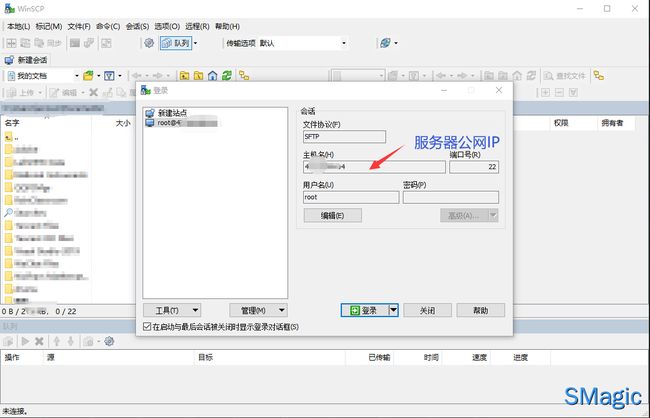Click the 密码 password field
Screen dimensions: 650x418
(451, 197)
